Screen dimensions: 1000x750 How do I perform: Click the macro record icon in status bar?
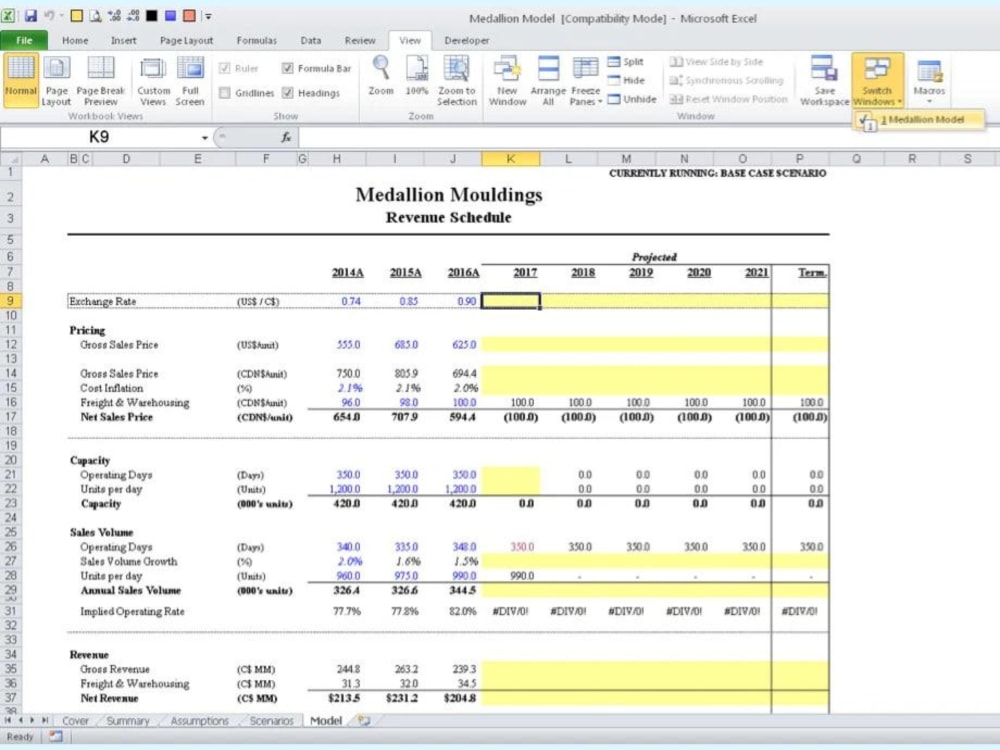point(56,737)
